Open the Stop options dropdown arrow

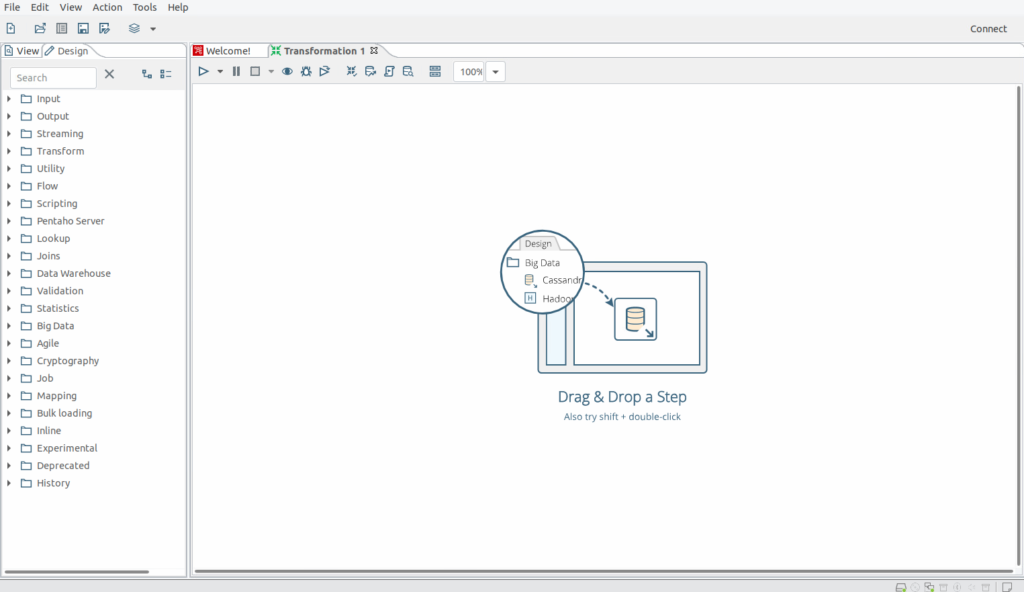pyautogui.click(x=271, y=72)
